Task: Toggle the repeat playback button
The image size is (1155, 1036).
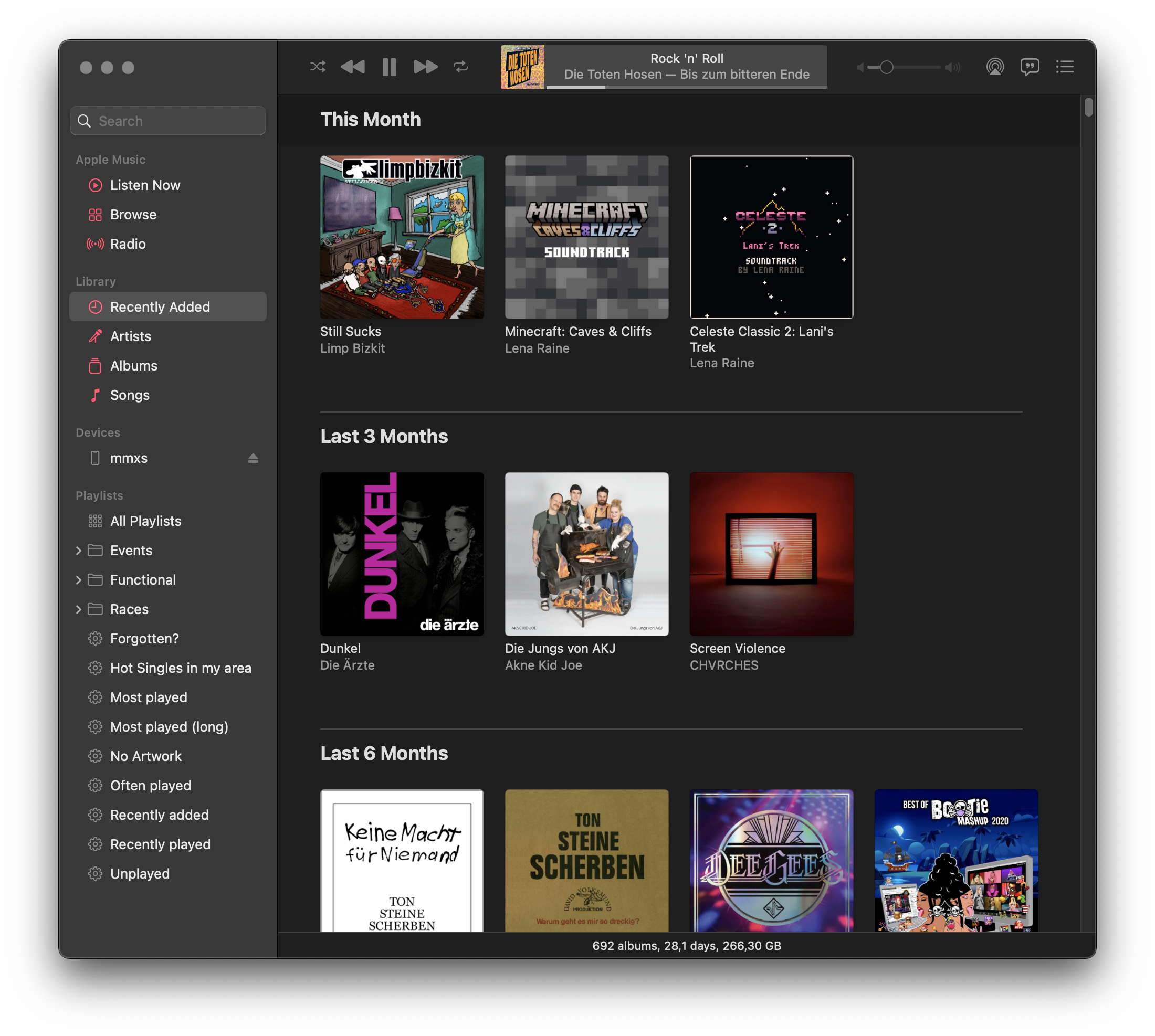Action: pos(460,67)
